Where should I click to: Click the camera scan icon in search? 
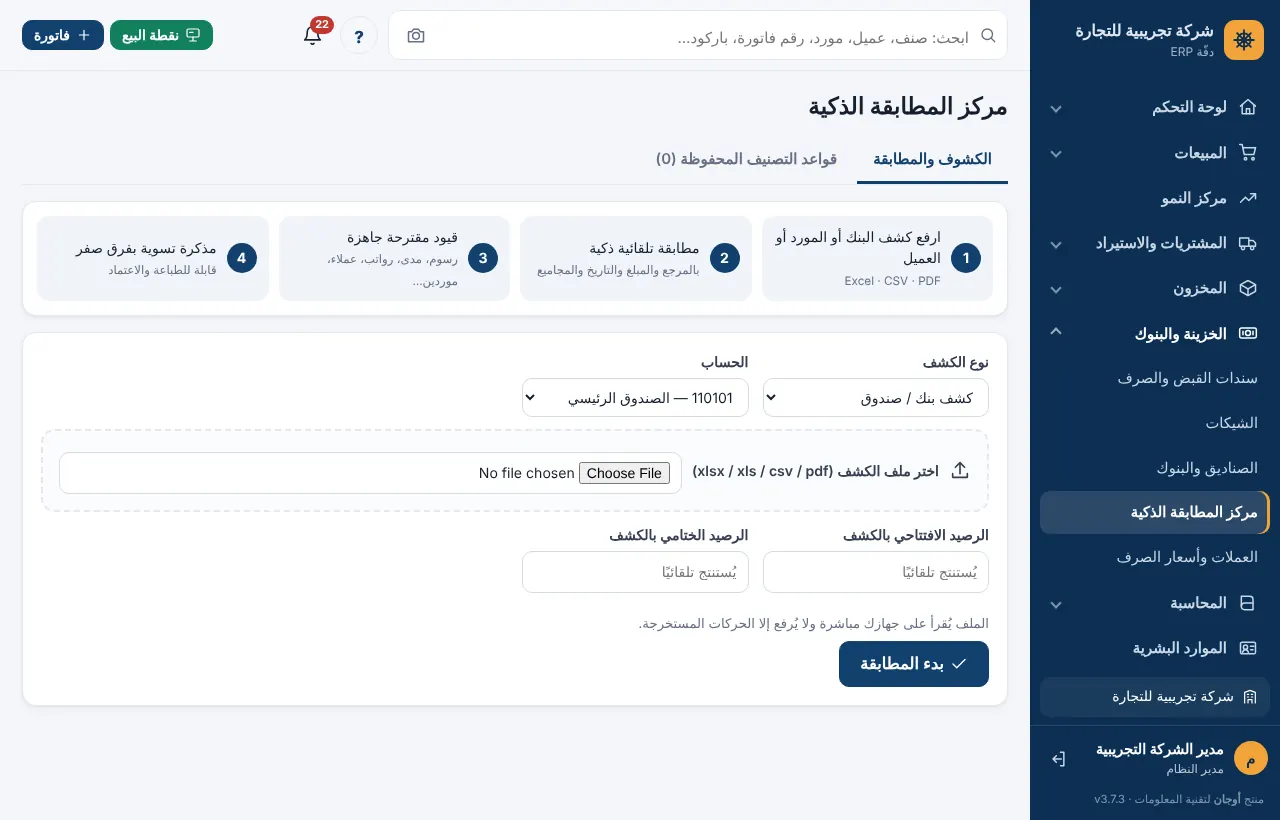416,36
